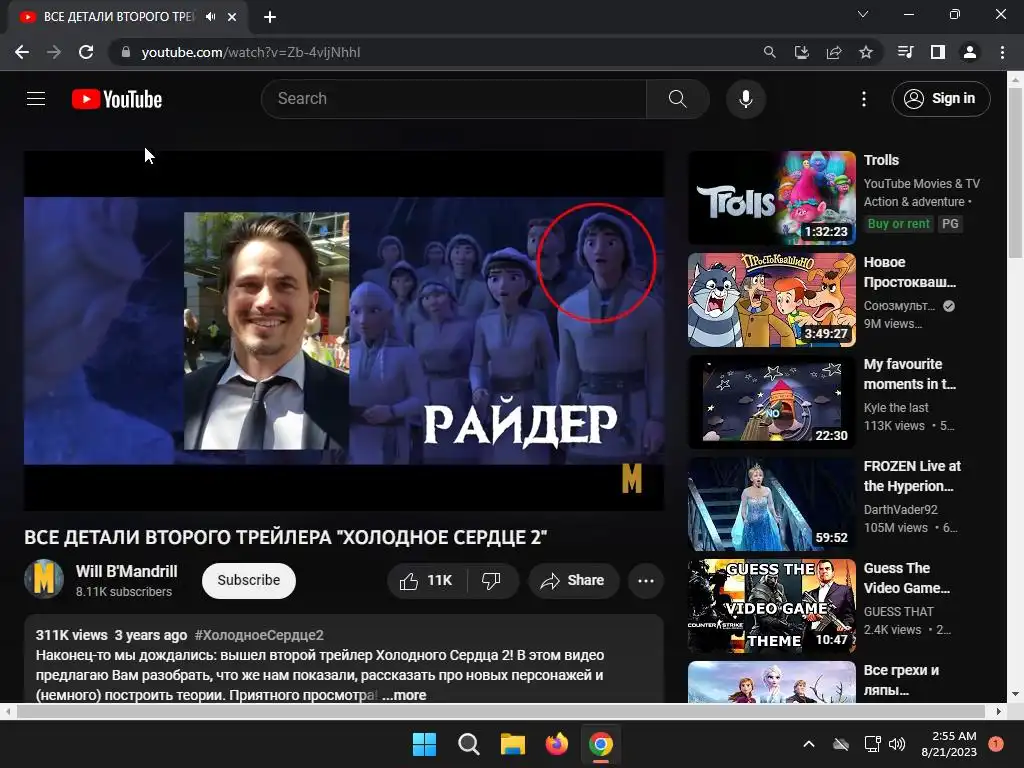Viewport: 1024px width, 768px height.
Task: Open more actions ellipsis under video
Action: (646, 581)
